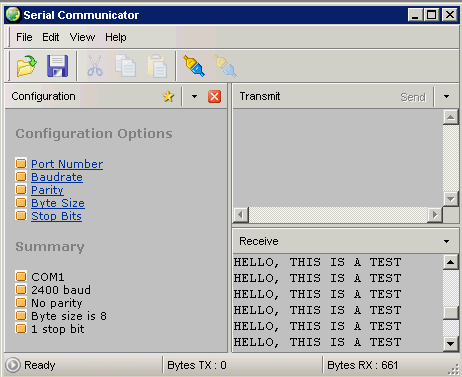Open the Baudrate configuration link

57,177
